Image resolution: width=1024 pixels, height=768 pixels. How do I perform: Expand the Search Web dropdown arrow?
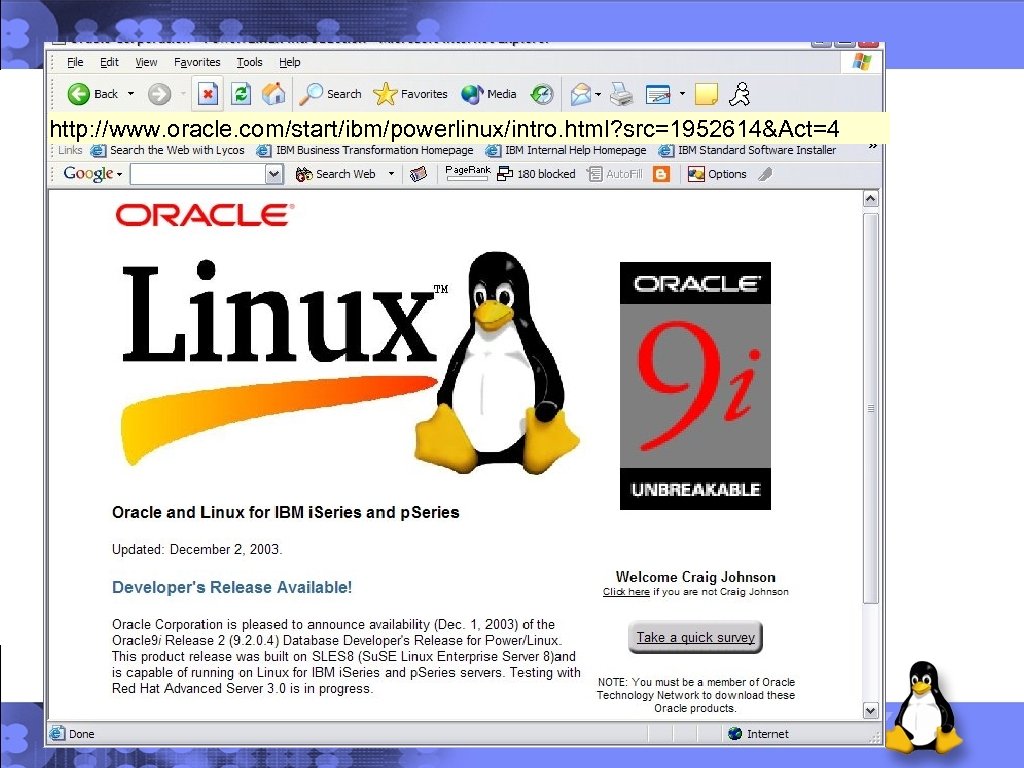click(391, 174)
